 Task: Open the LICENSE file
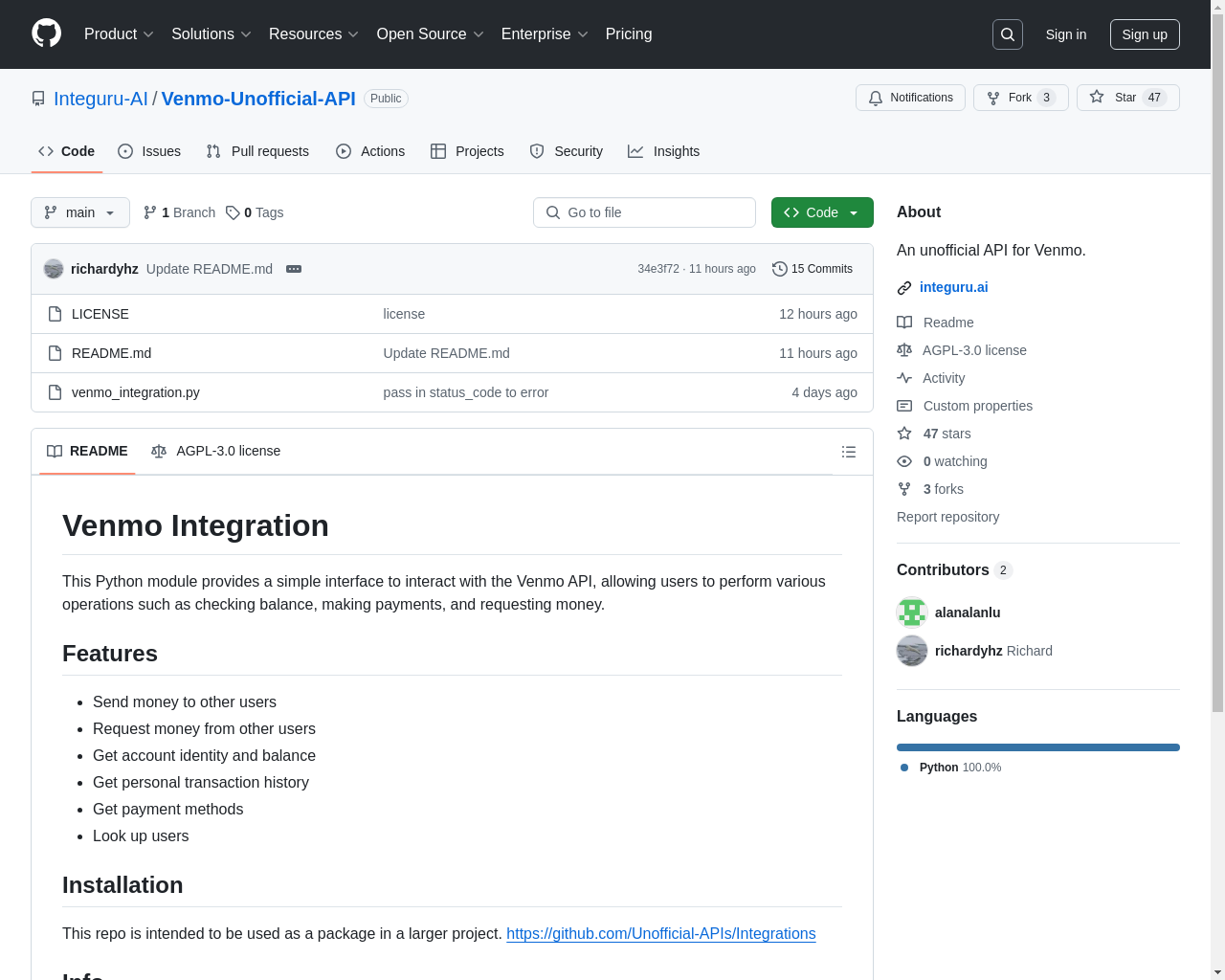(x=100, y=314)
